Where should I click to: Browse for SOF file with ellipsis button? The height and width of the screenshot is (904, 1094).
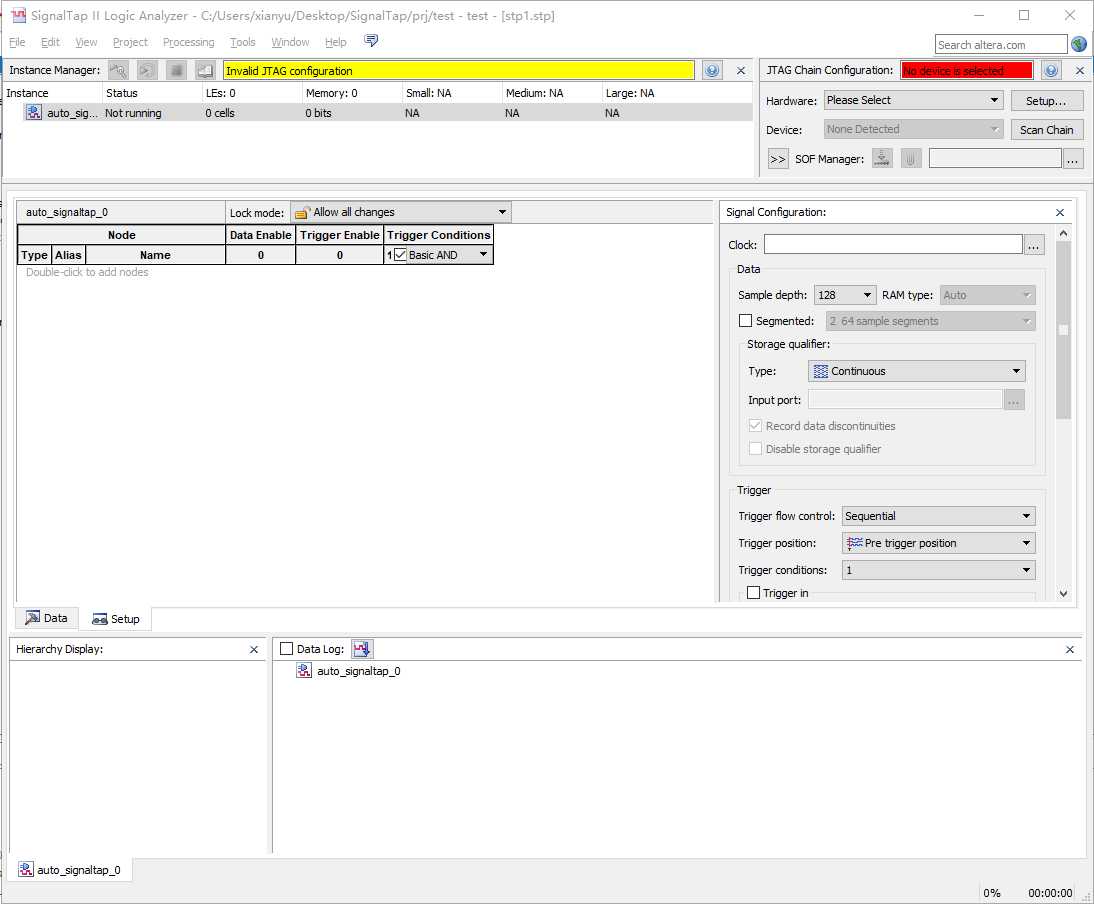click(x=1072, y=159)
